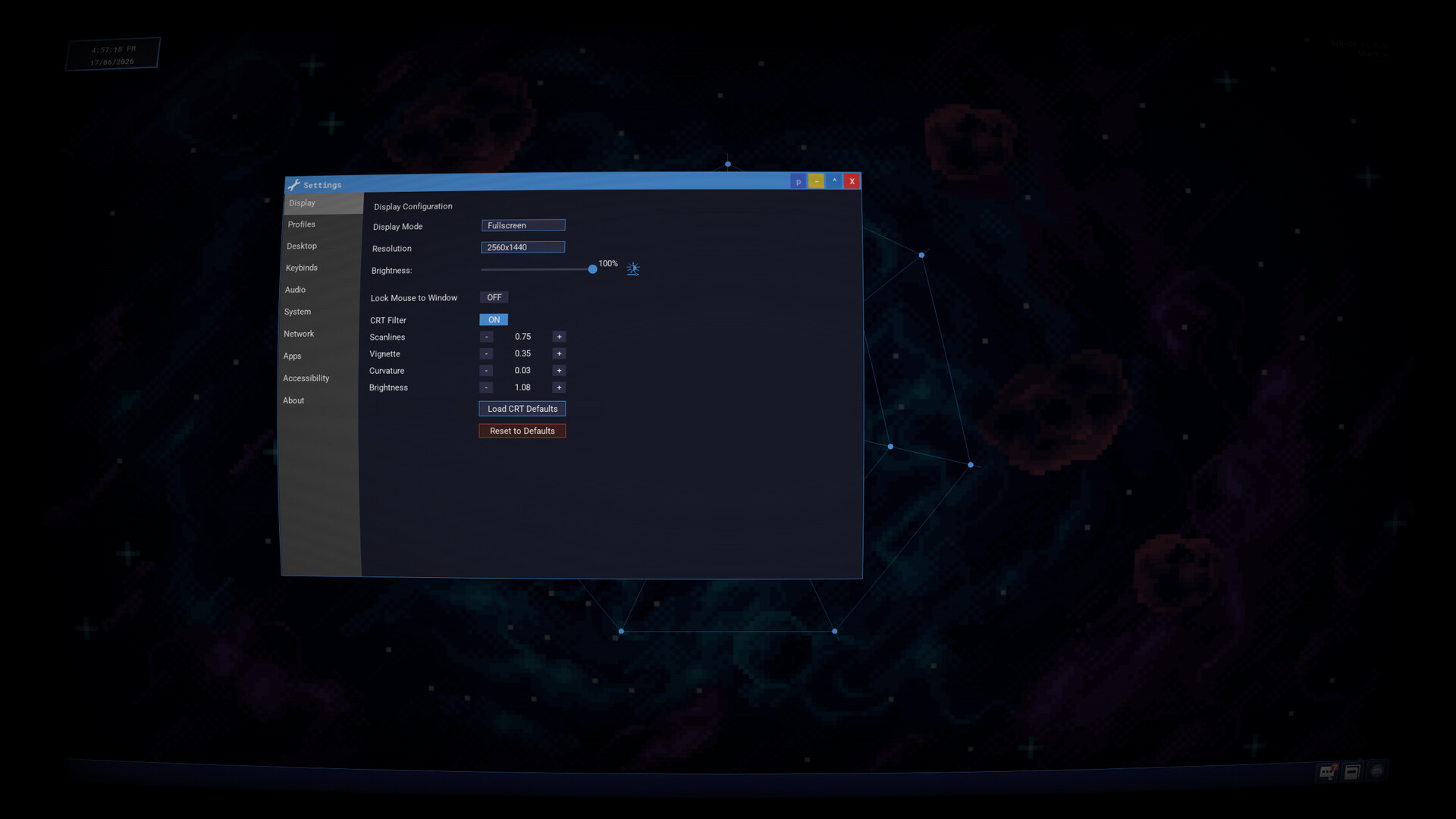
Task: Decrease the Scanlines value with minus
Action: pos(487,337)
